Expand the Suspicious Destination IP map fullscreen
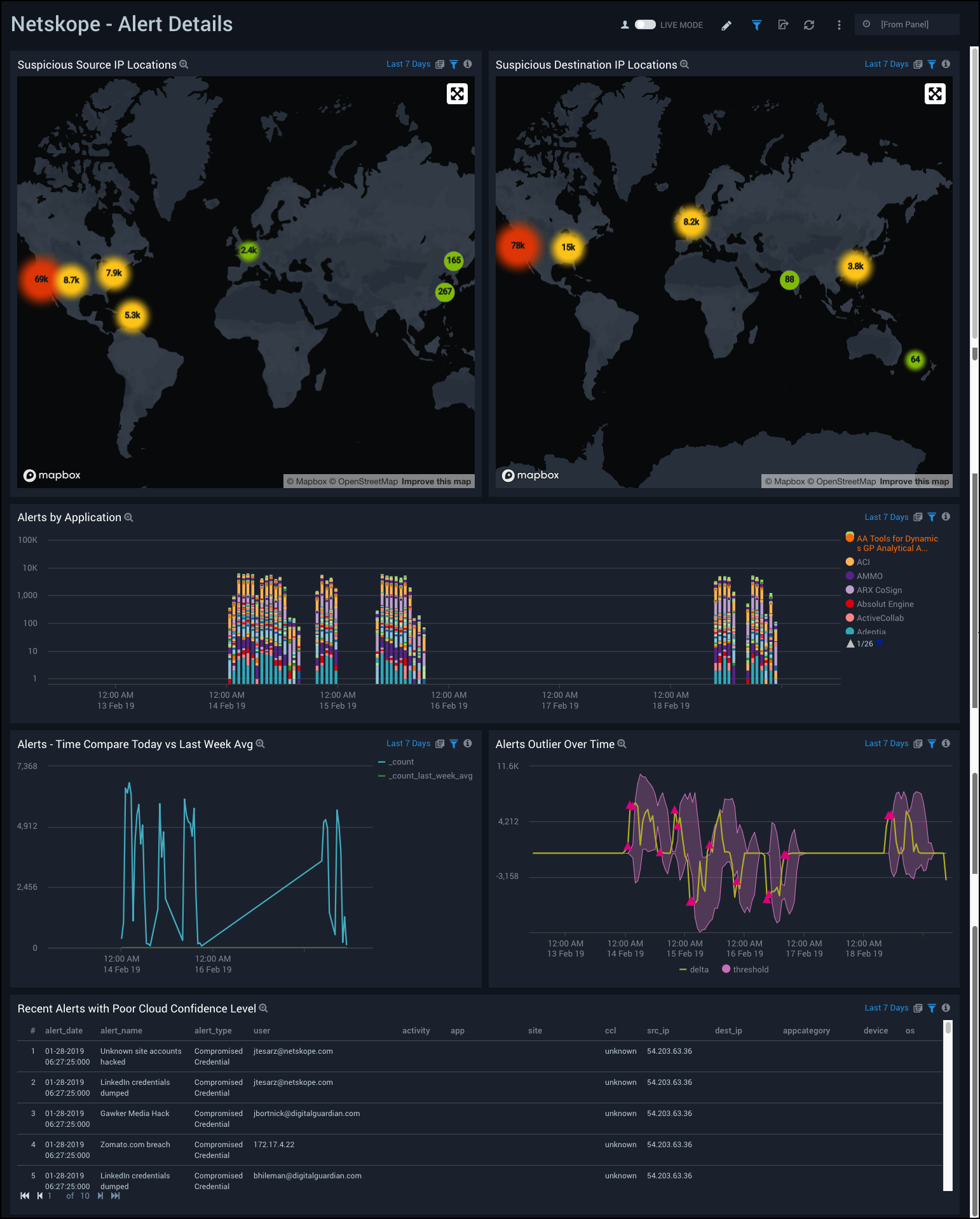Image resolution: width=980 pixels, height=1219 pixels. coord(935,94)
